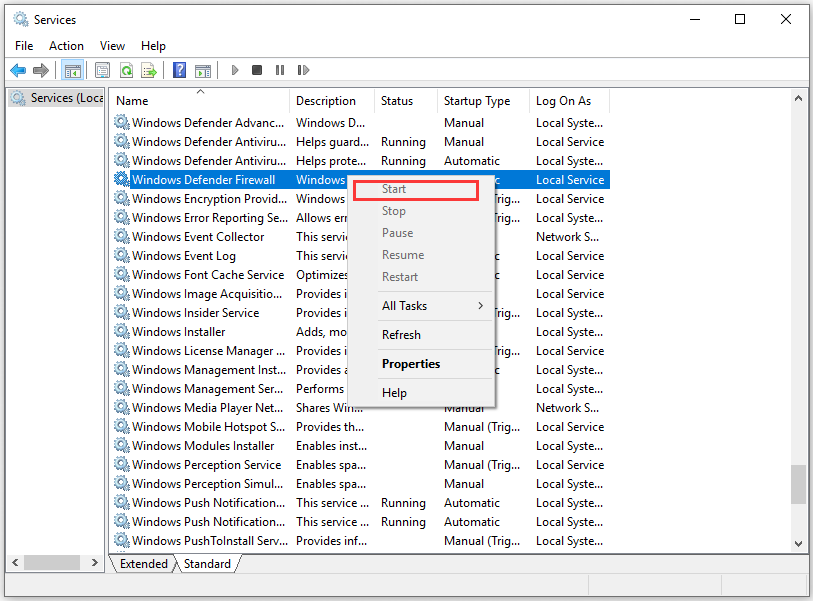This screenshot has height=601, width=813.
Task: Click gear icon of Windows Defender Firewall row
Action: pos(122,179)
